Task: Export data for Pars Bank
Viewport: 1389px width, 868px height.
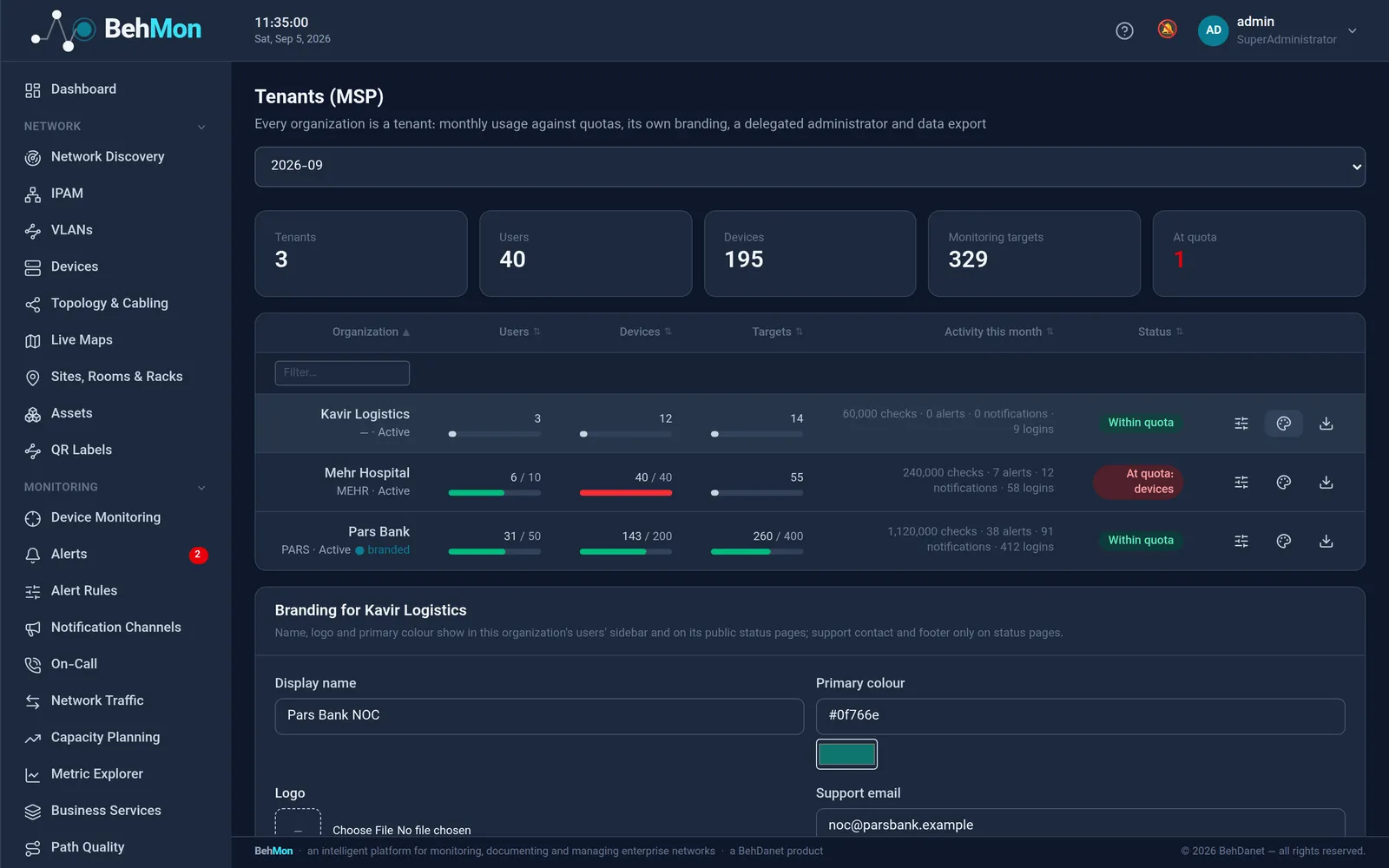Action: coord(1326,541)
